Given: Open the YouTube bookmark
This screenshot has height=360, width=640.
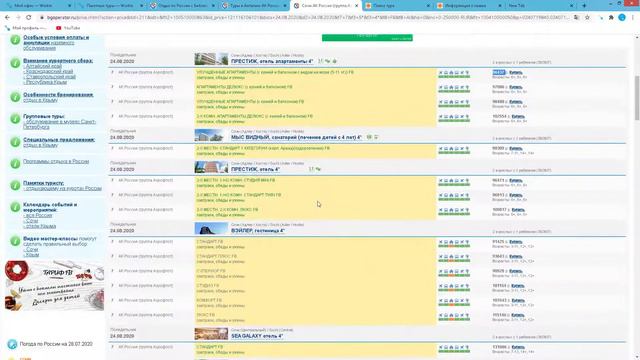Looking at the screenshot, I should [68, 28].
